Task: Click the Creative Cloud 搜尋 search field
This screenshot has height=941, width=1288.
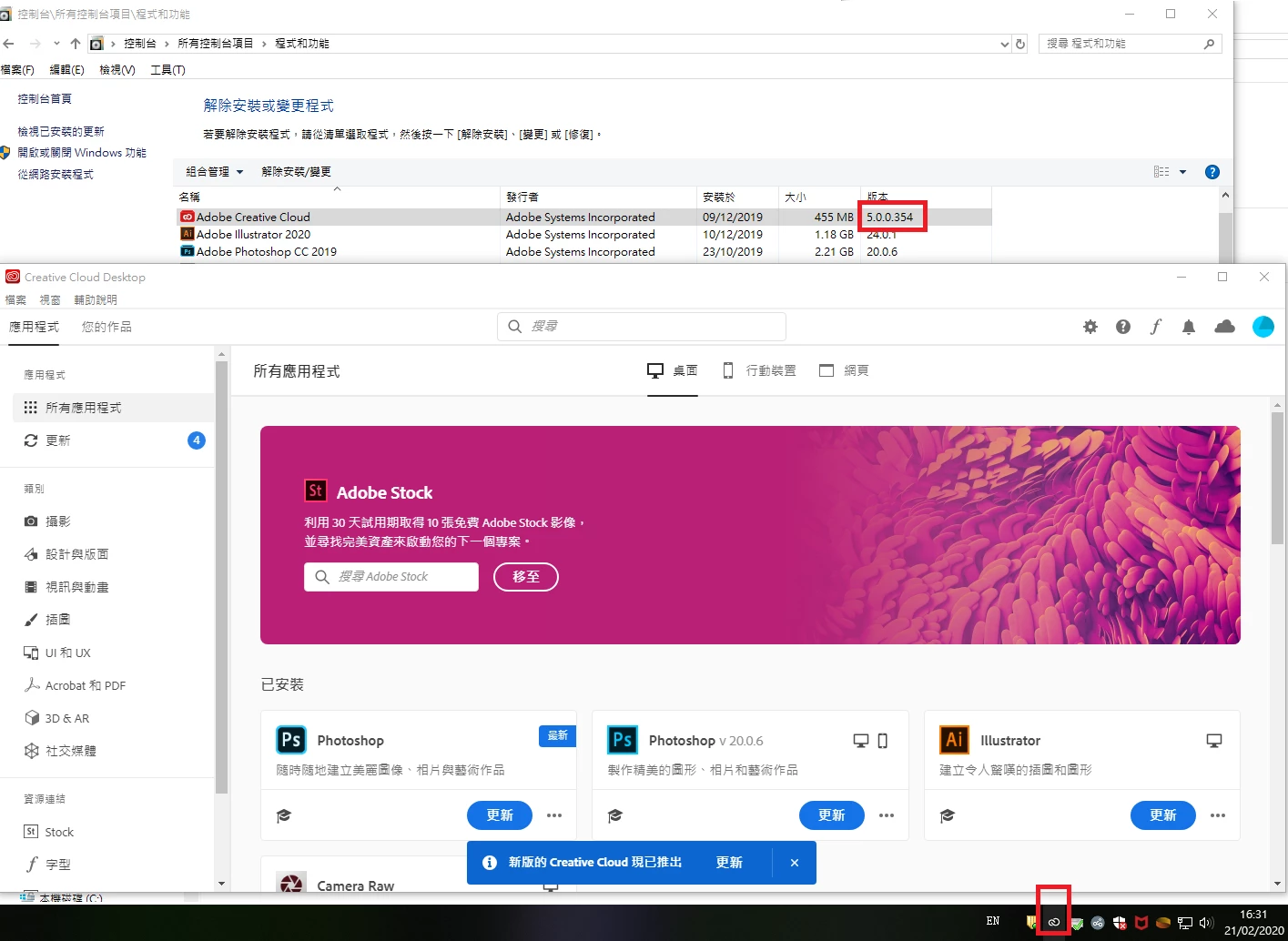Action: pyautogui.click(x=642, y=326)
